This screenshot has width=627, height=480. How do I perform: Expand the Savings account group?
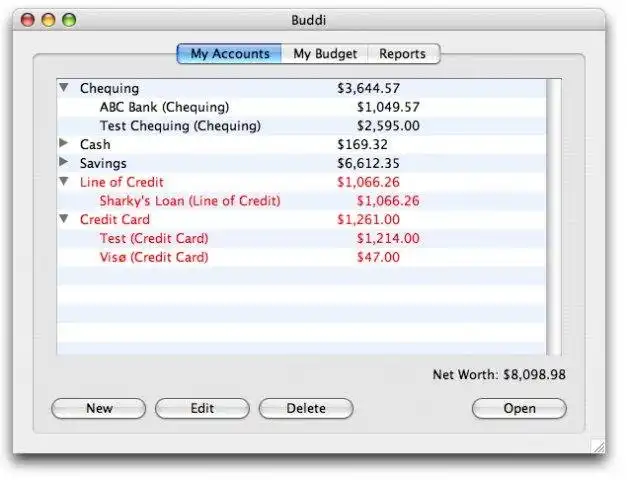coord(64,161)
